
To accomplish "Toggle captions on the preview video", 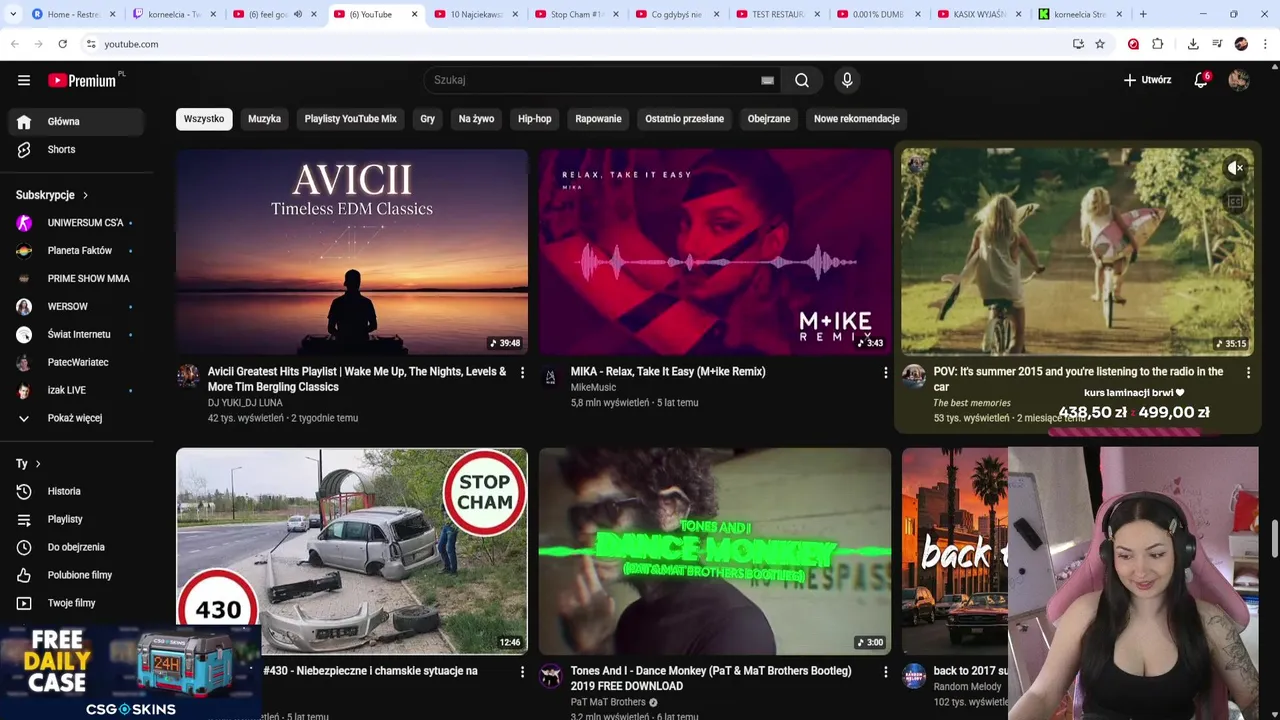I will coord(1235,202).
